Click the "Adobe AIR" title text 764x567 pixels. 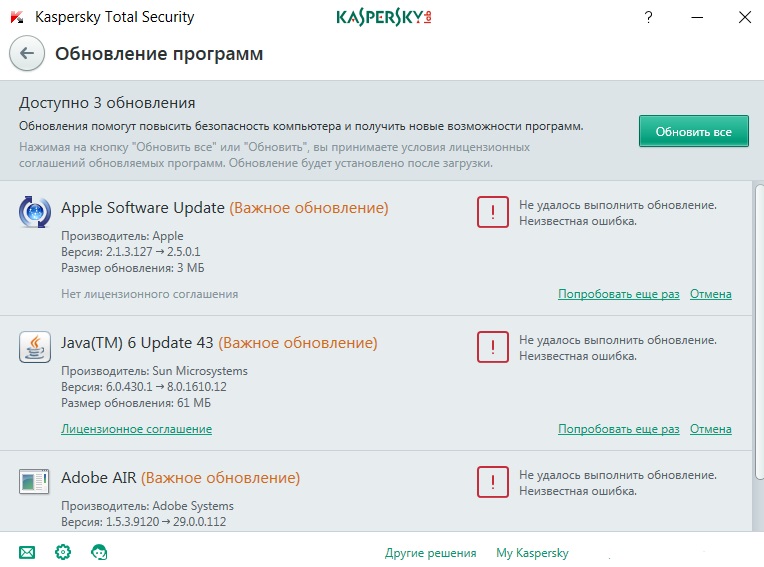tap(98, 478)
